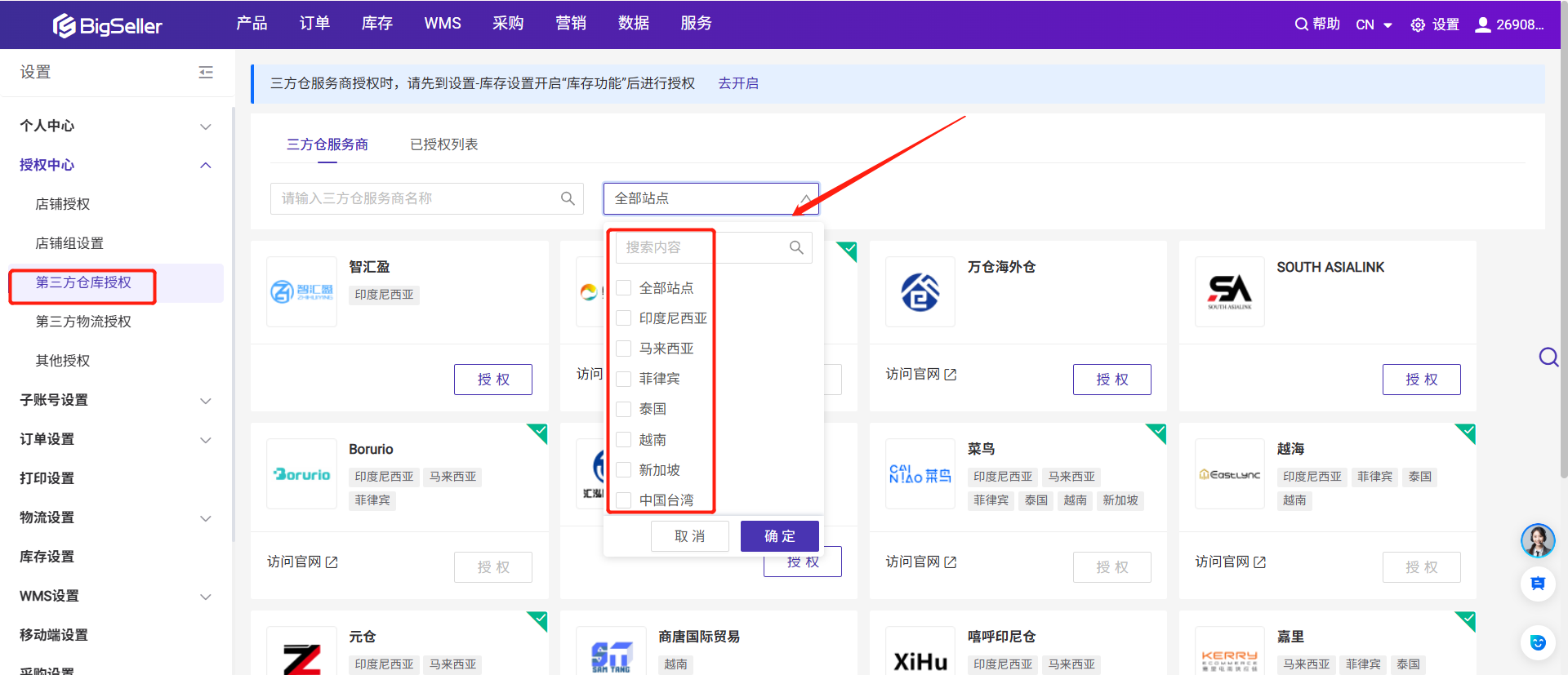This screenshot has width=1568, height=675.
Task: Click the user account profile icon
Action: click(x=1483, y=24)
